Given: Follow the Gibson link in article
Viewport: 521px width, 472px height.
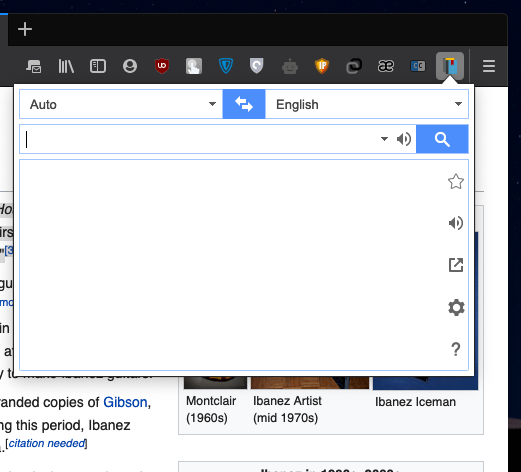Looking at the screenshot, I should pos(125,402).
